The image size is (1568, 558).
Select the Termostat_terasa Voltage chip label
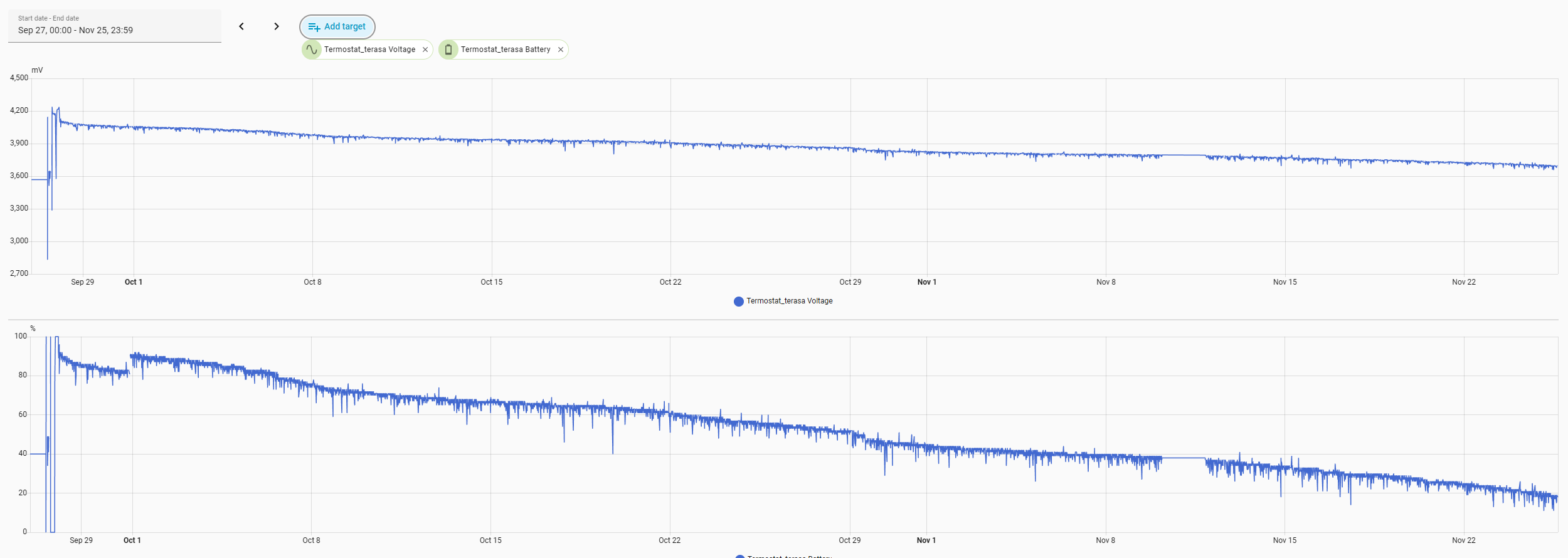(369, 50)
